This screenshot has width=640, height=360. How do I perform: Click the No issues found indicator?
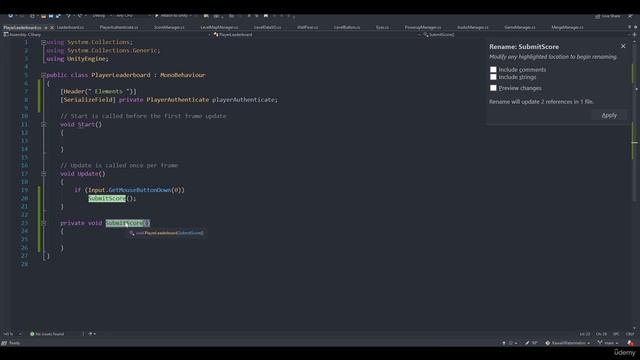(47, 334)
